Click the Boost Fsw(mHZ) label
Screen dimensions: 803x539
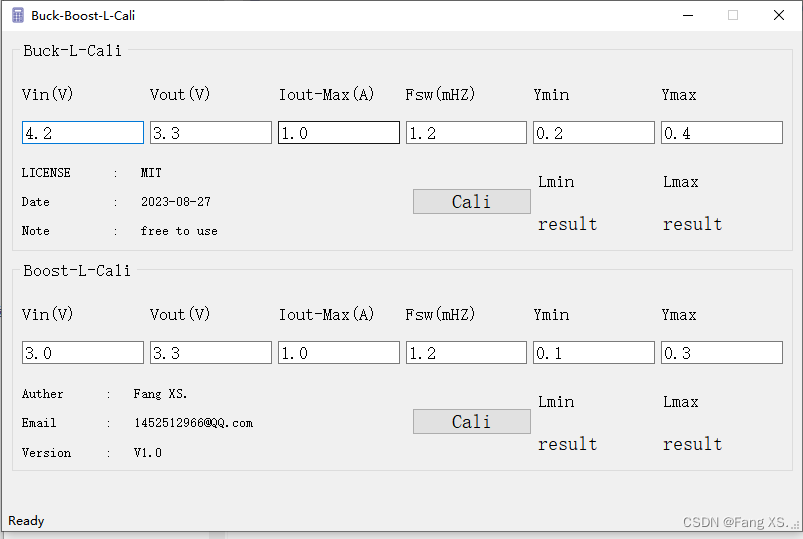tap(440, 314)
